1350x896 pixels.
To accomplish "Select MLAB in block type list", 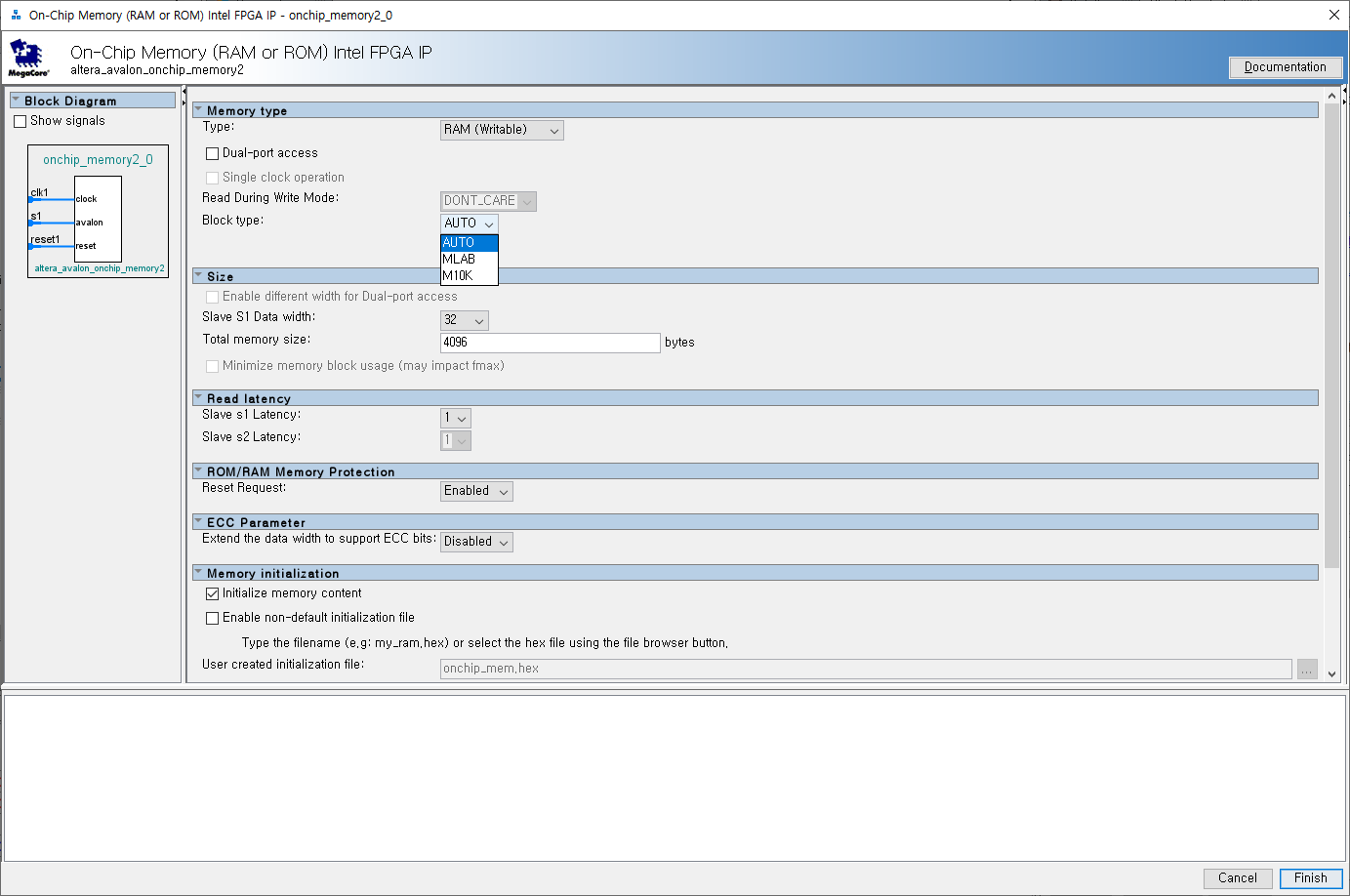I will tap(470, 259).
